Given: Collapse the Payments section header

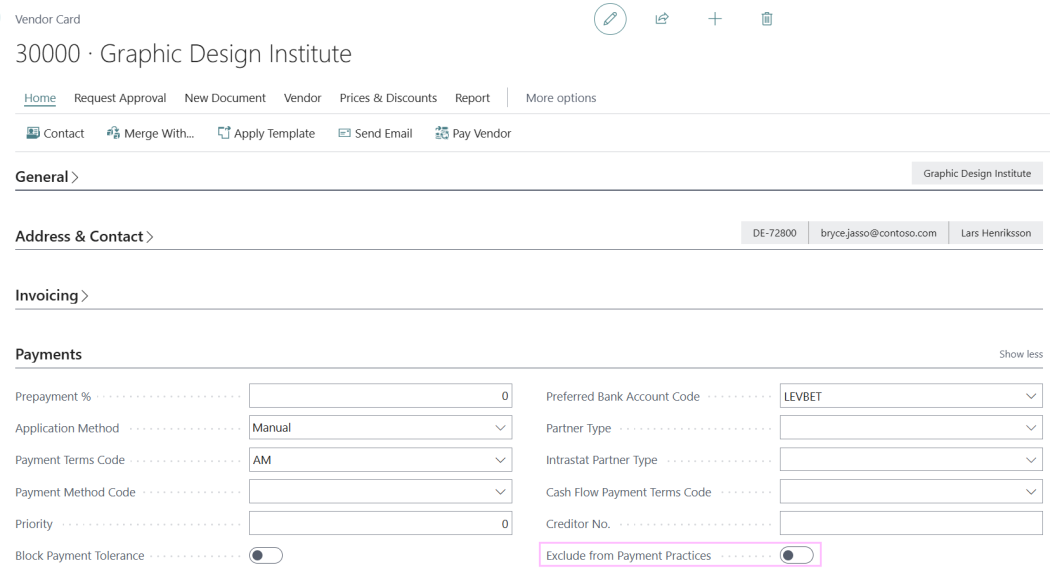Looking at the screenshot, I should pos(48,354).
